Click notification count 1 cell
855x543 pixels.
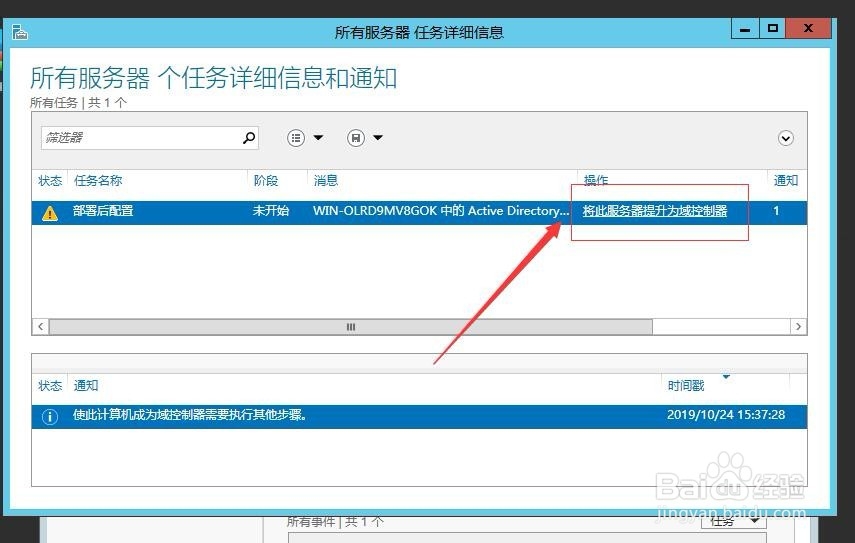click(x=776, y=211)
